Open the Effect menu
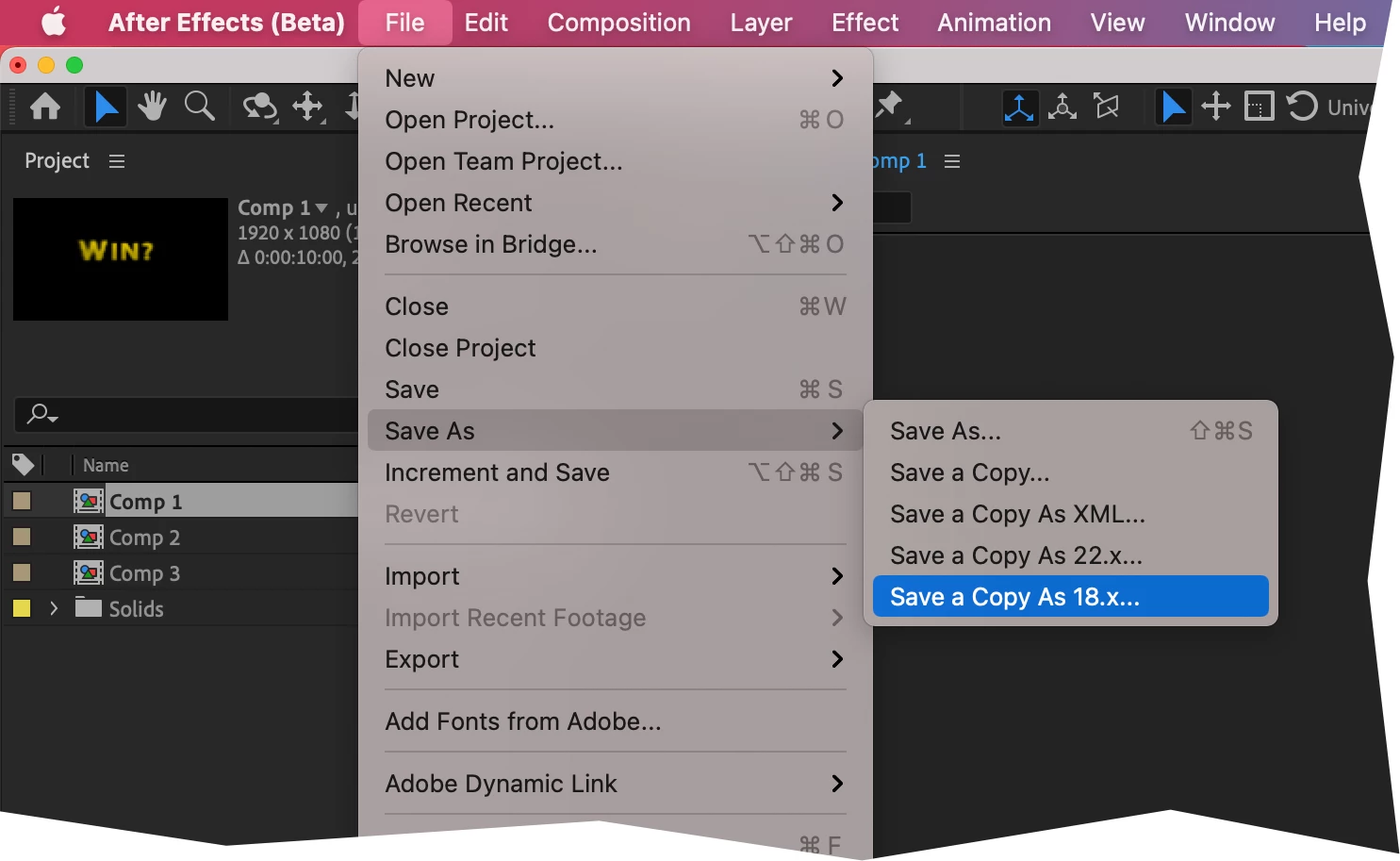Screen dimensions: 1400x861 pos(865,23)
